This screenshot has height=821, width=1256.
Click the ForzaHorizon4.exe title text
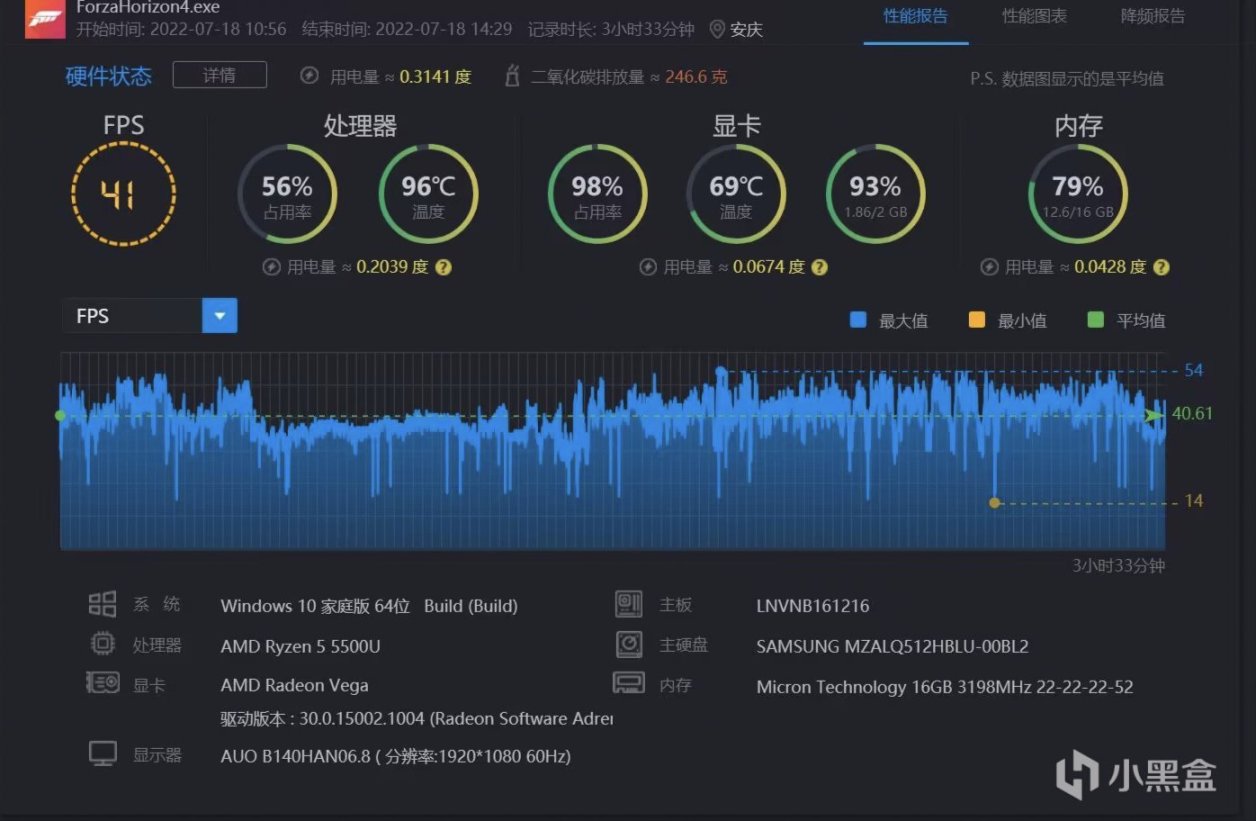coord(148,6)
